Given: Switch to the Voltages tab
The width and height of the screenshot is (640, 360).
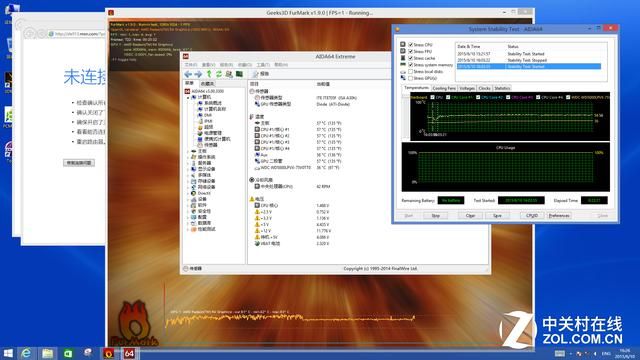Looking at the screenshot, I should pos(467,88).
